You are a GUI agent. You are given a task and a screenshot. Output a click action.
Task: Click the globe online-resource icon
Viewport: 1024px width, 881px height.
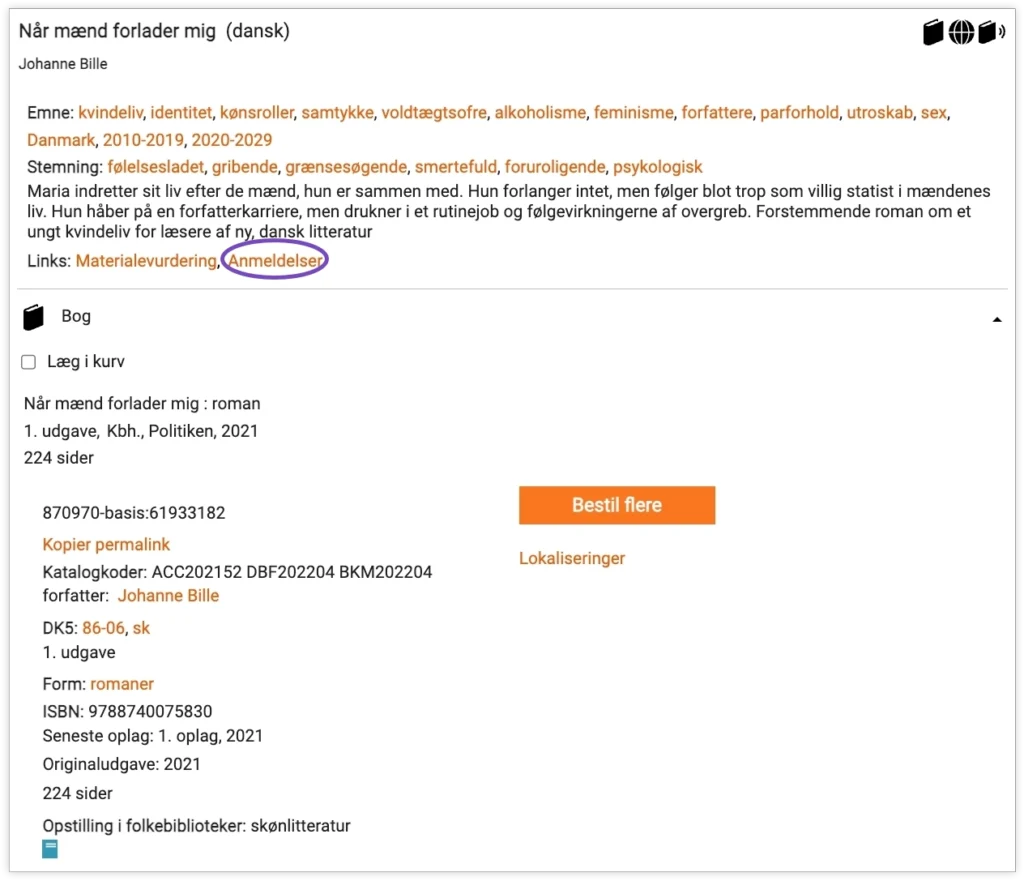(962, 33)
